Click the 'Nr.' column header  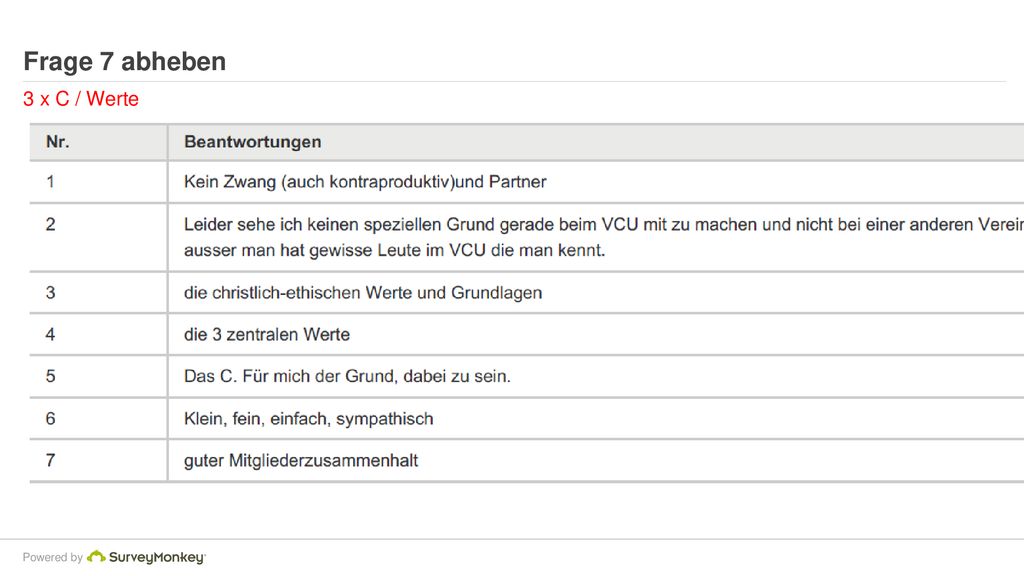pyautogui.click(x=57, y=142)
